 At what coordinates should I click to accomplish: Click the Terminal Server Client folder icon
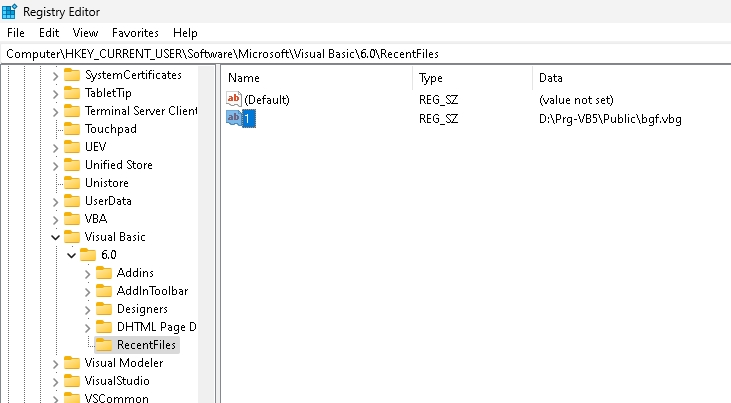click(x=72, y=111)
